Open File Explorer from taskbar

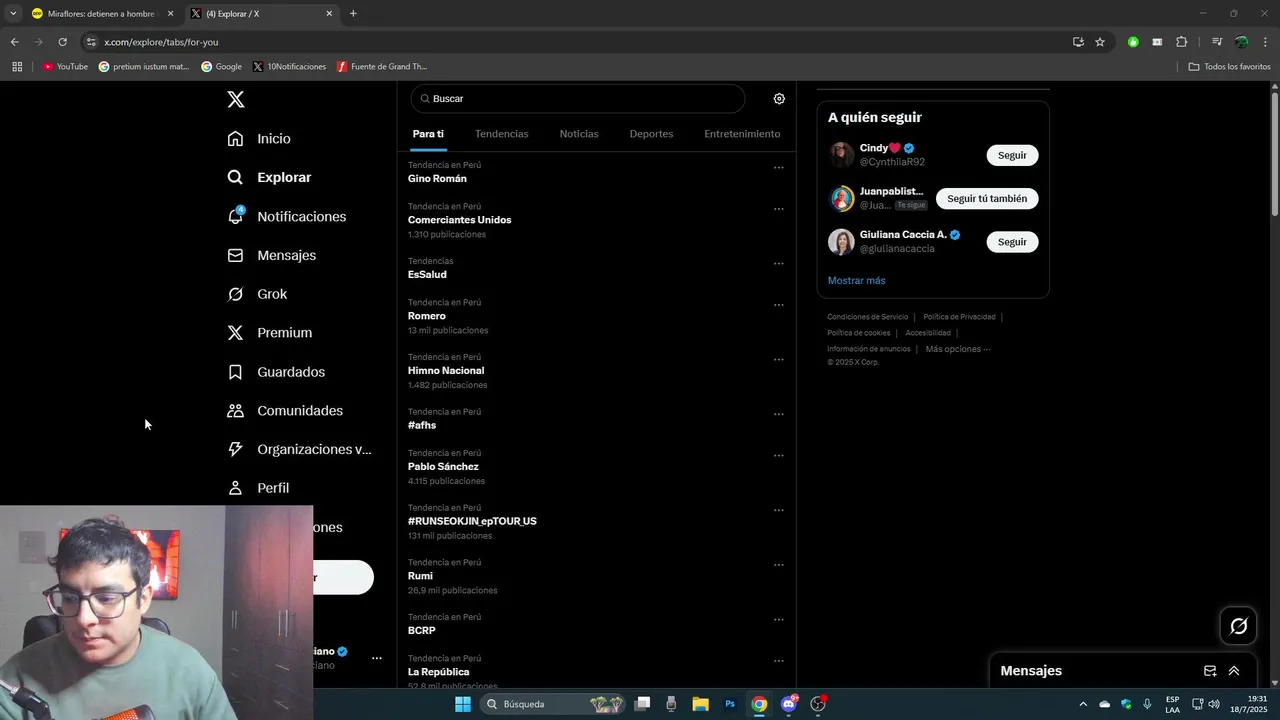coord(700,704)
